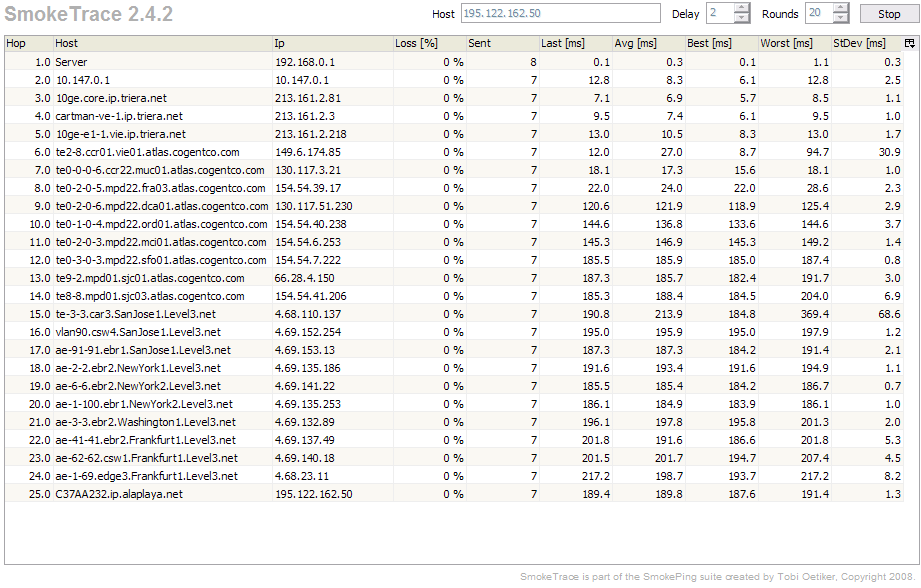The width and height of the screenshot is (921, 588).
Task: Select host te-3-3.car3.SanJose1.Level3.net
Action: tap(135, 314)
